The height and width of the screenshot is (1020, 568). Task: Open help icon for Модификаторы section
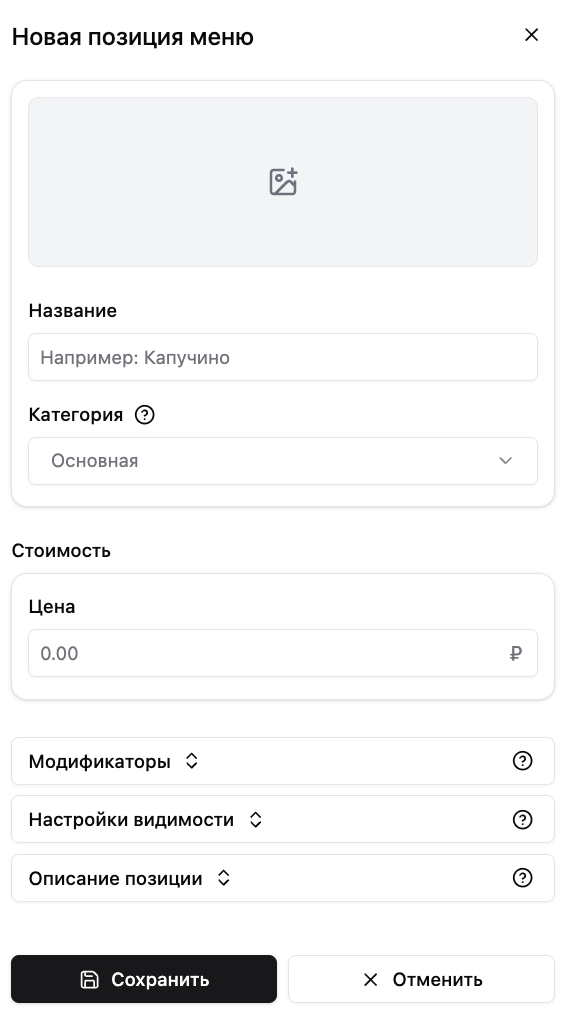tap(522, 760)
